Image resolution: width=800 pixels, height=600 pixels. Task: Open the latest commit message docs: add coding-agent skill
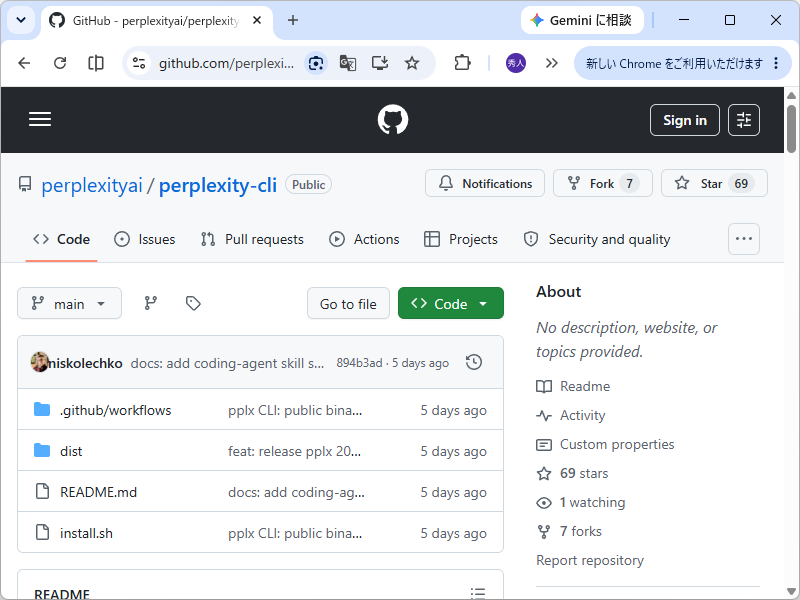tap(227, 363)
